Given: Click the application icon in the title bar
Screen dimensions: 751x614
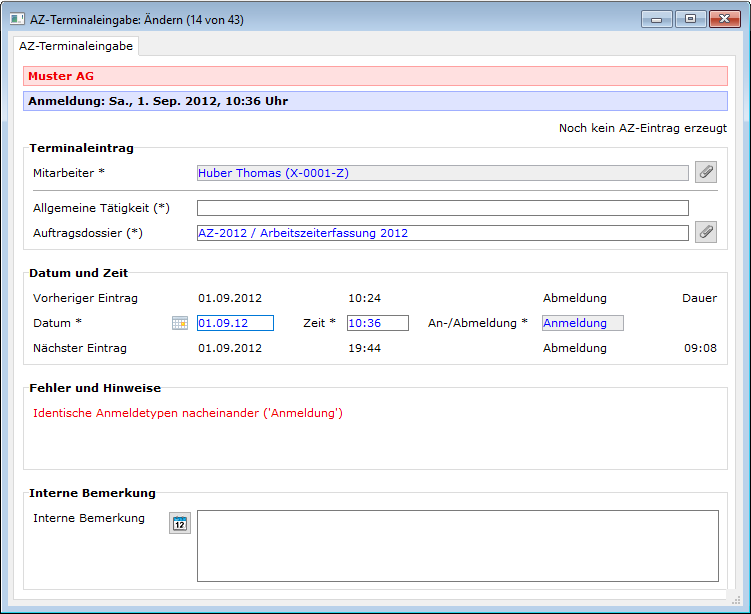Looking at the screenshot, I should click(17, 19).
